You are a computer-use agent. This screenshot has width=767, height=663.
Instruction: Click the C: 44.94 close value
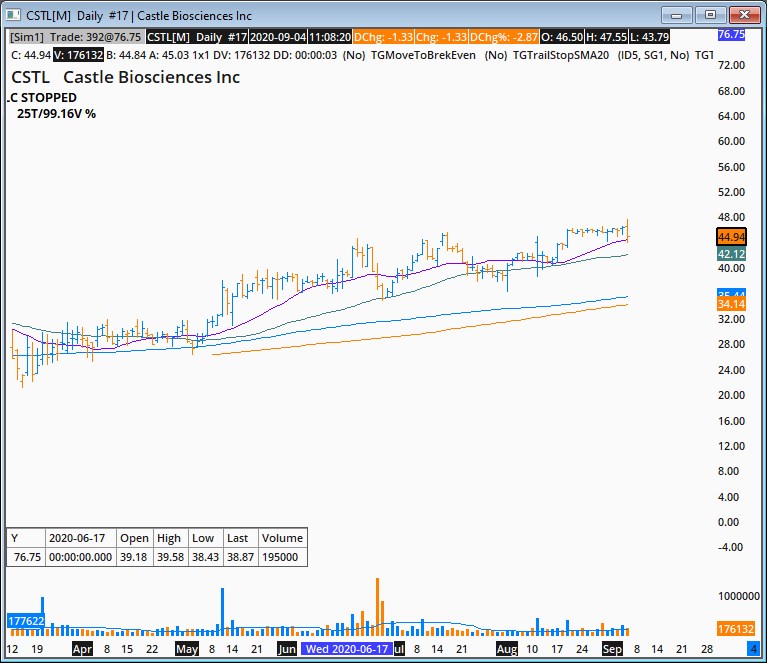(31, 55)
